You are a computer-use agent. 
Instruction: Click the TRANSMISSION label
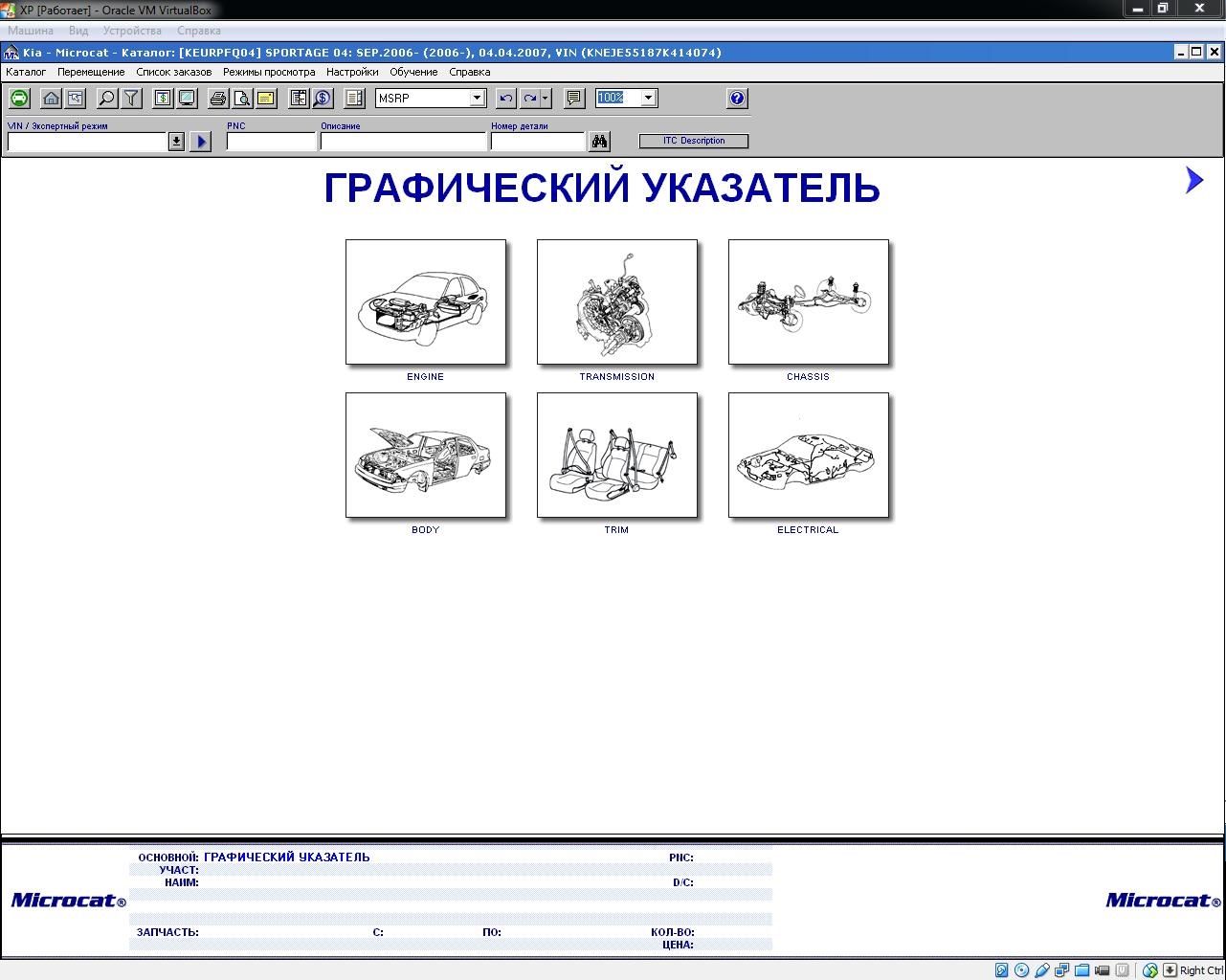click(x=617, y=377)
